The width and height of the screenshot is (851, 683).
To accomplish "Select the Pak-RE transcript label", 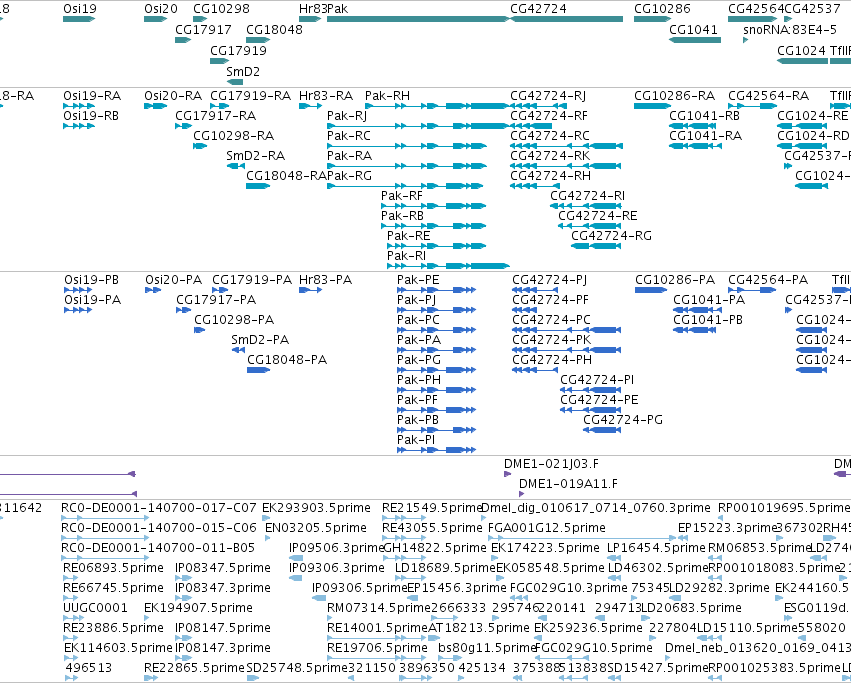I will click(409, 236).
